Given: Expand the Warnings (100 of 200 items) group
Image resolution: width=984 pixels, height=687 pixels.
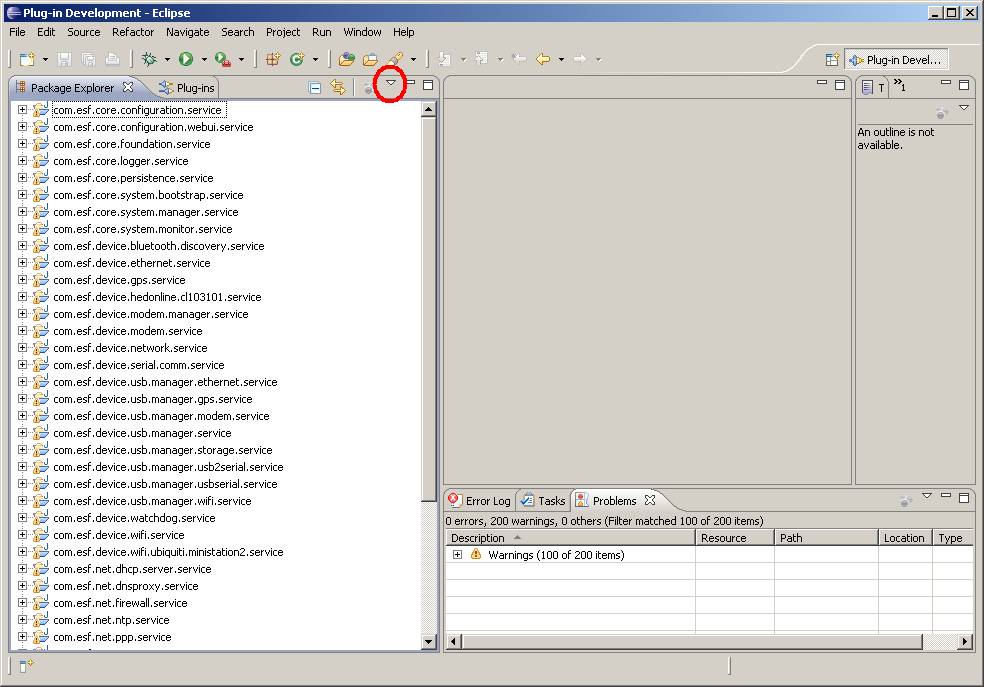Looking at the screenshot, I should coord(457,555).
